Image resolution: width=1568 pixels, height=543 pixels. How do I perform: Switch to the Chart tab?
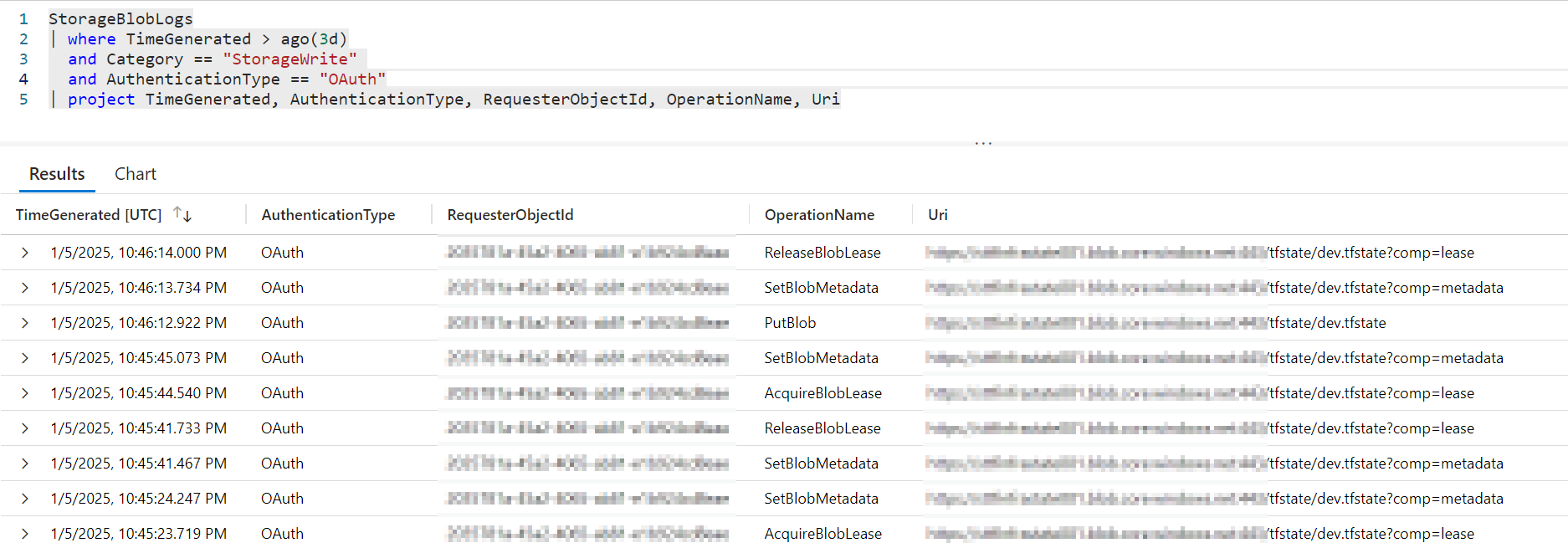pyautogui.click(x=135, y=174)
